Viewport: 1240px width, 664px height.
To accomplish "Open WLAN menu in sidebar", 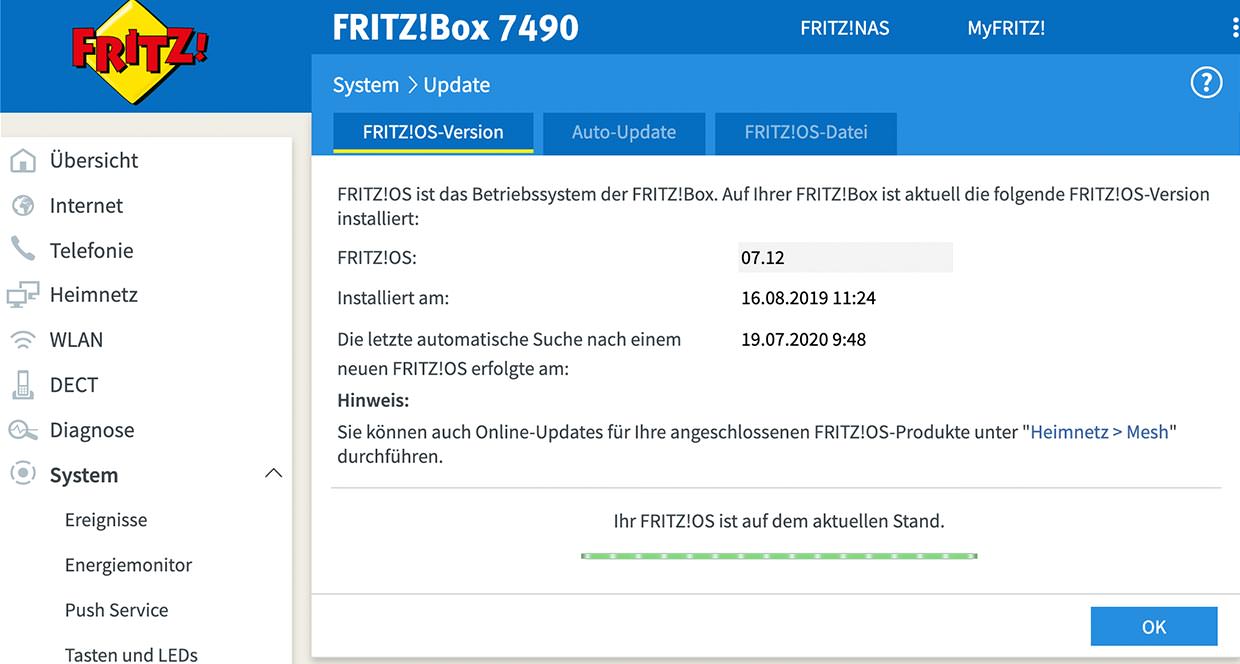I will [x=76, y=340].
